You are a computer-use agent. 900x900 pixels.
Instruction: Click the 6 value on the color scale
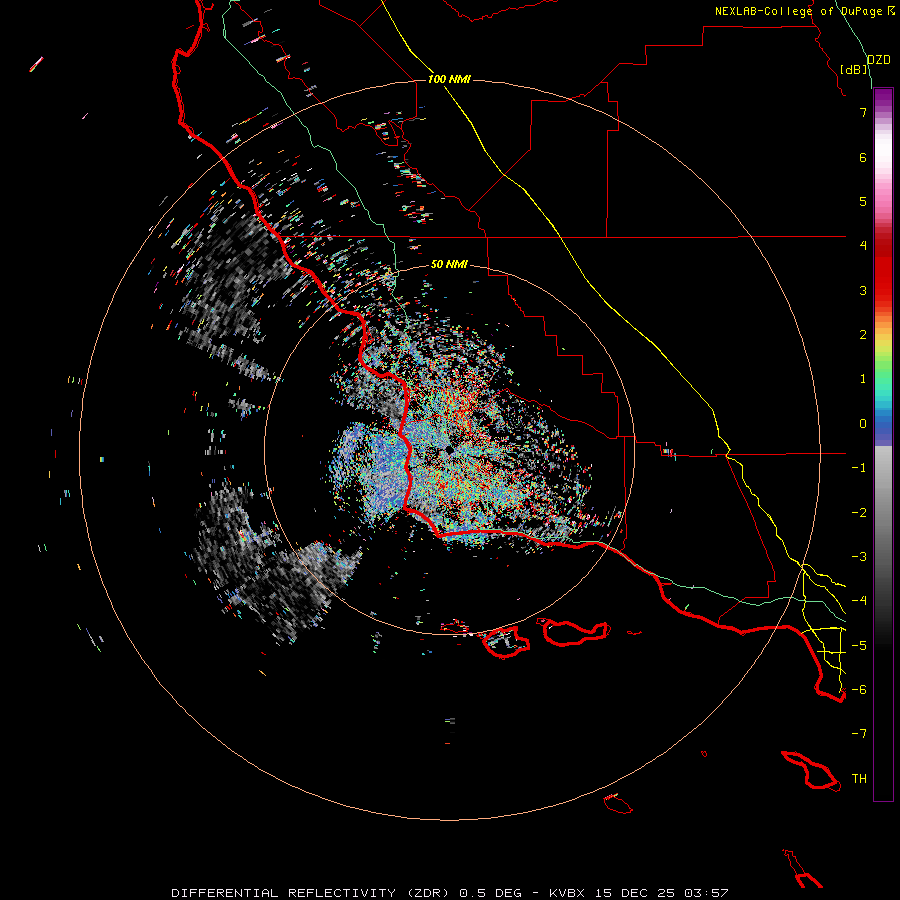click(863, 157)
